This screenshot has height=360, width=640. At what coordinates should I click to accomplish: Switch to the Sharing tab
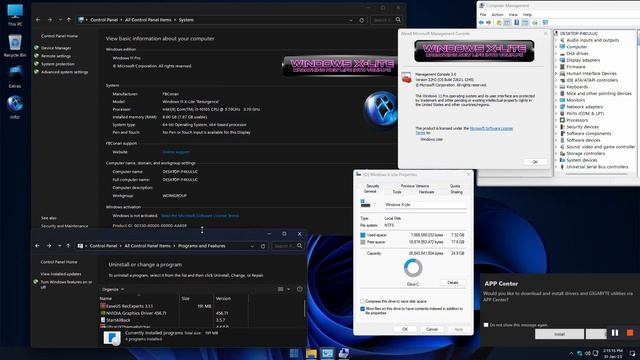click(x=456, y=192)
